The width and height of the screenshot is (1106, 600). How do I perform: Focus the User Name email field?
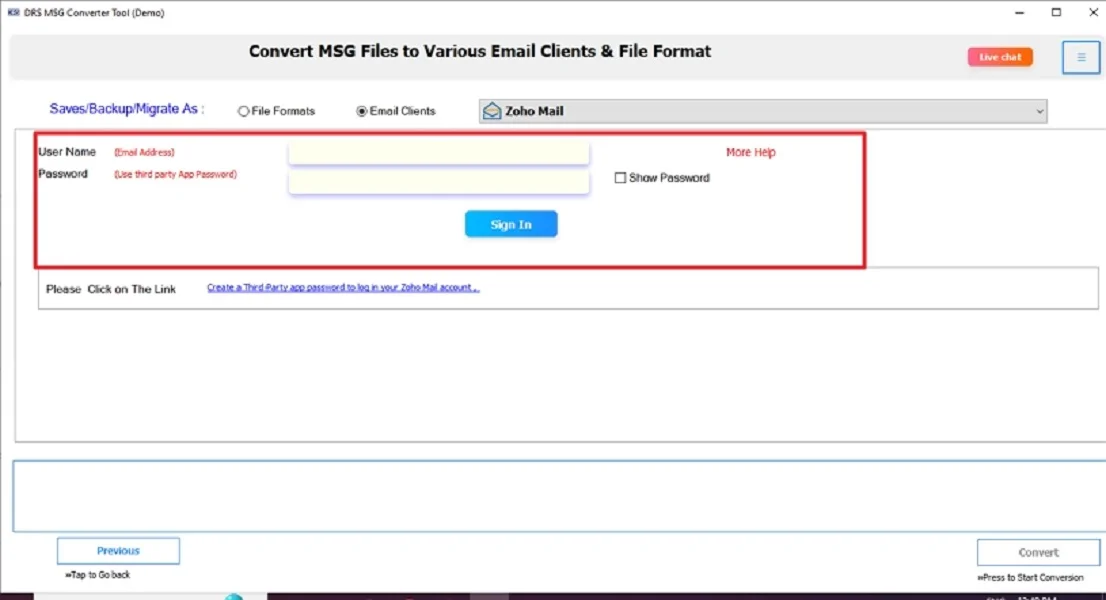[438, 153]
